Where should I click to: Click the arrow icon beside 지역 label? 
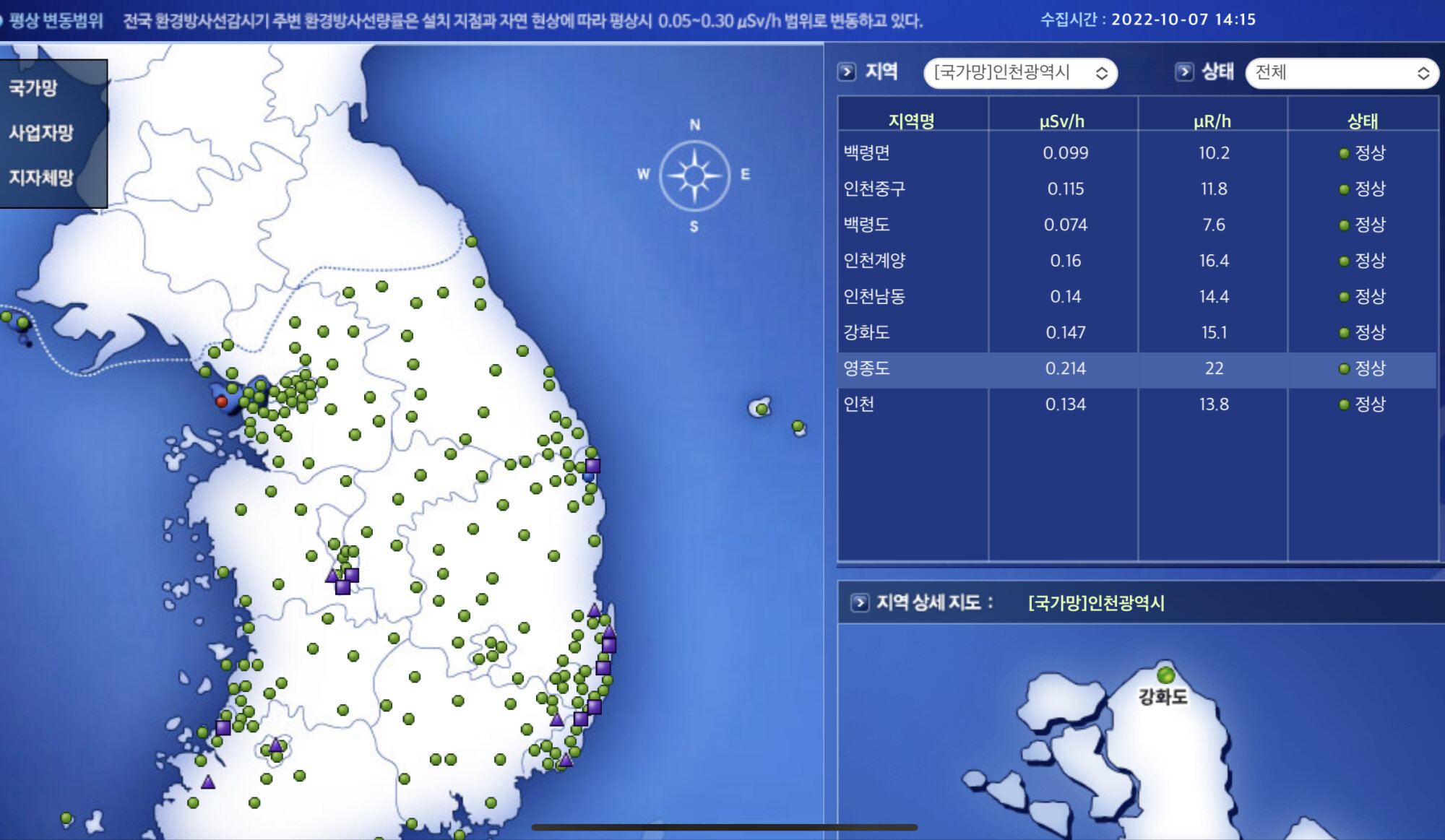pos(847,72)
